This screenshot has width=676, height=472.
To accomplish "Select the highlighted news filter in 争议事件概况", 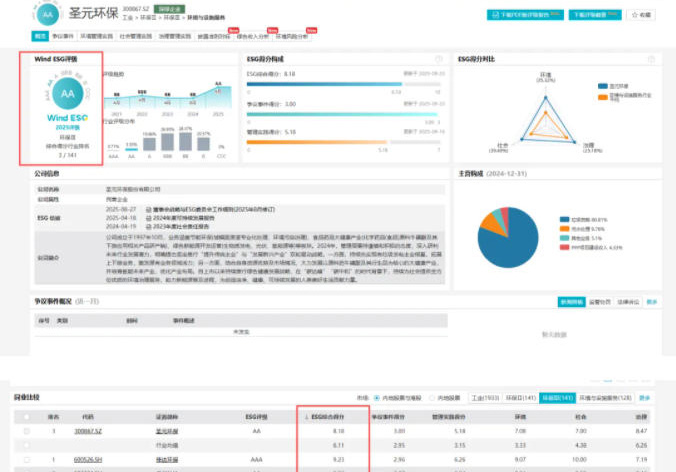I will [x=571, y=302].
